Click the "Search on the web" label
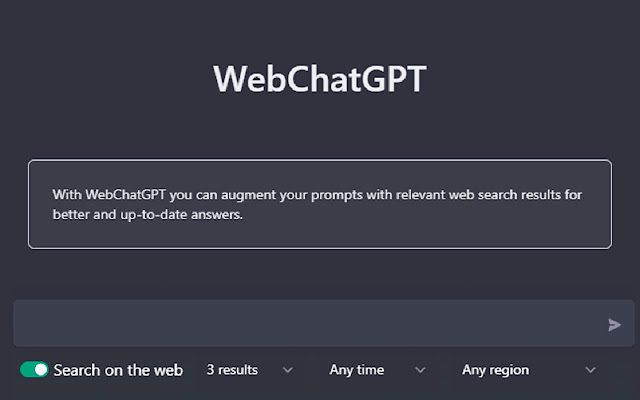Screen dimensions: 640x400 118,370
